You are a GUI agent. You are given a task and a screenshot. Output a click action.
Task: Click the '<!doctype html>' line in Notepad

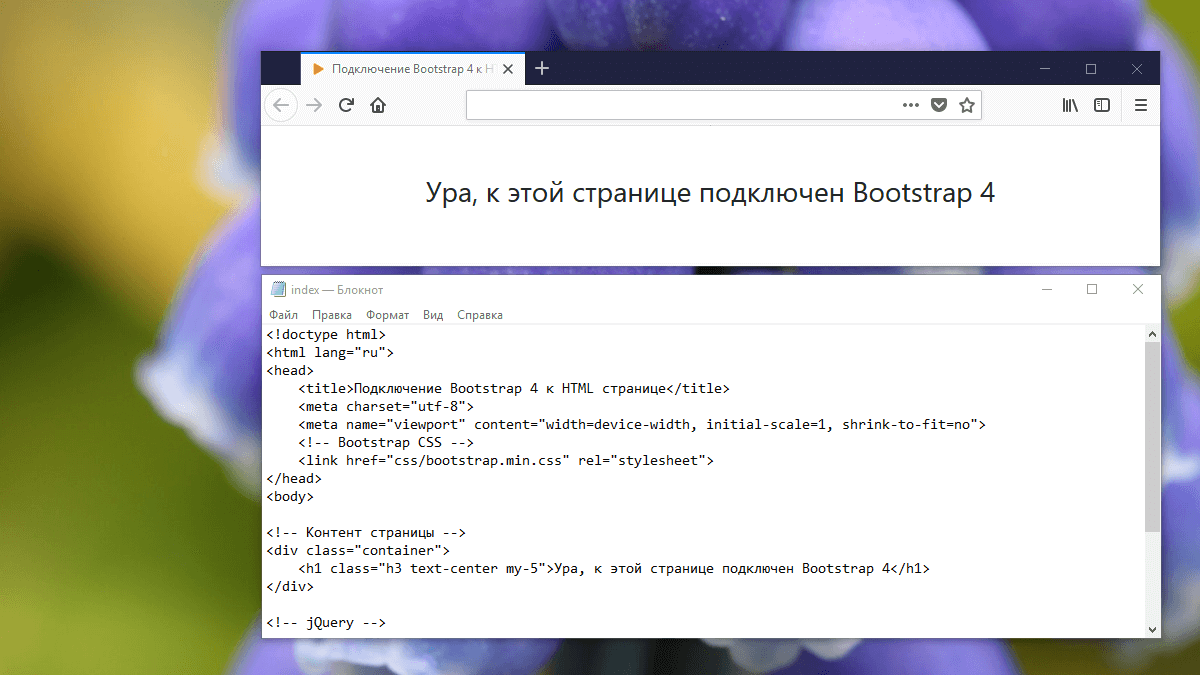click(326, 335)
